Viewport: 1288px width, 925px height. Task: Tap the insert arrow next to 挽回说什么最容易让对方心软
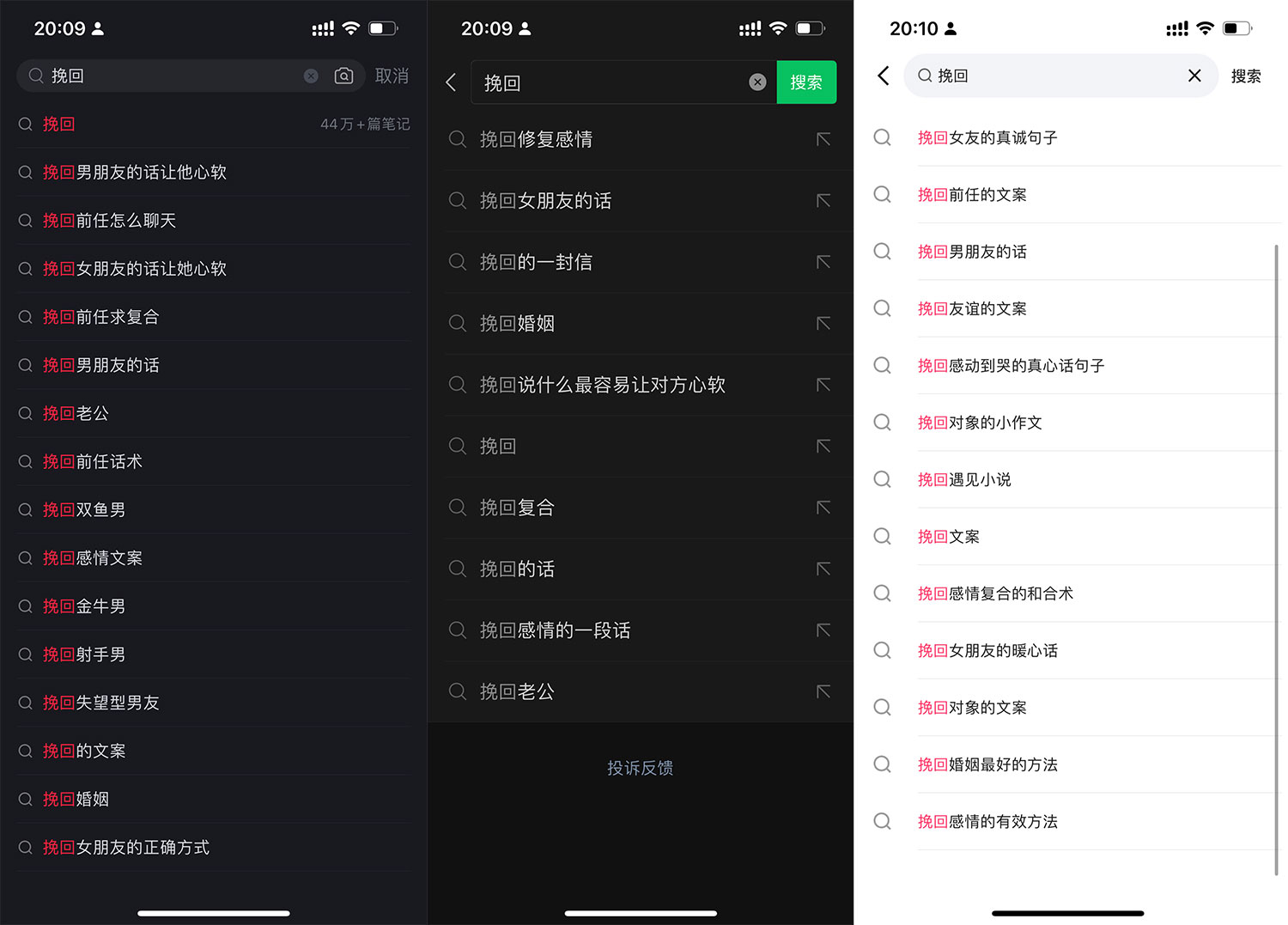[823, 384]
